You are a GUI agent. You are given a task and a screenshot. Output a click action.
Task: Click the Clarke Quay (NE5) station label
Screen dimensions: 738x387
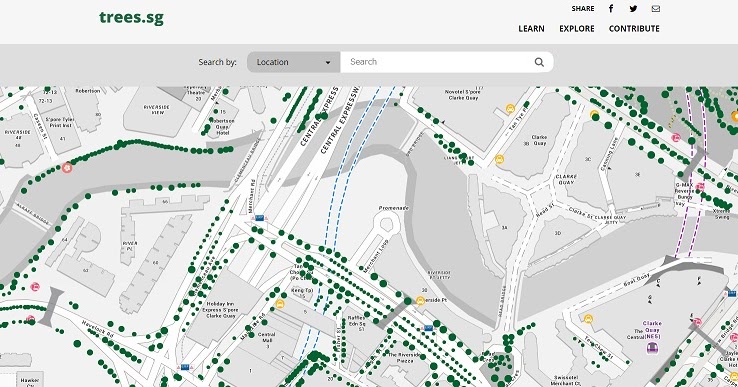(652, 330)
